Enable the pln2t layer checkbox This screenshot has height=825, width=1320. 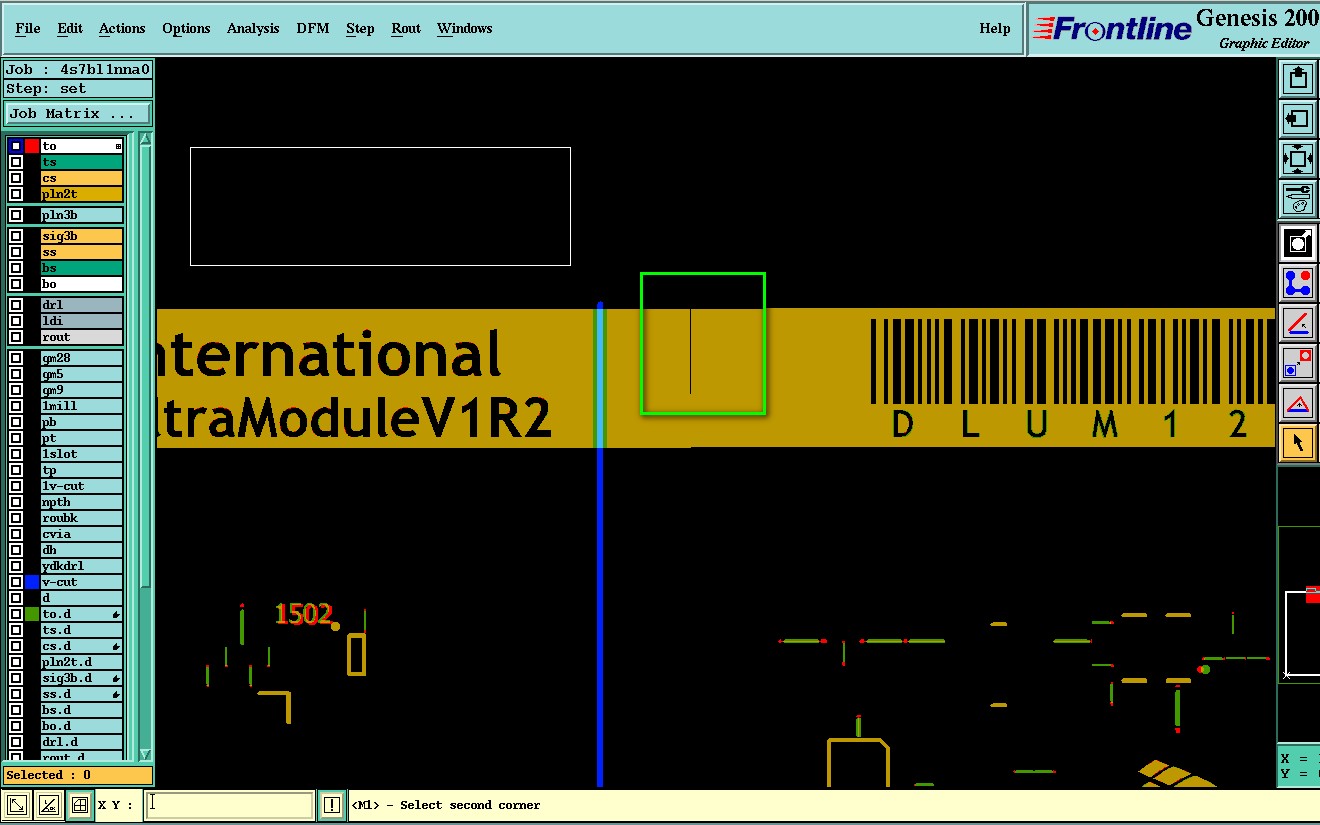16,194
